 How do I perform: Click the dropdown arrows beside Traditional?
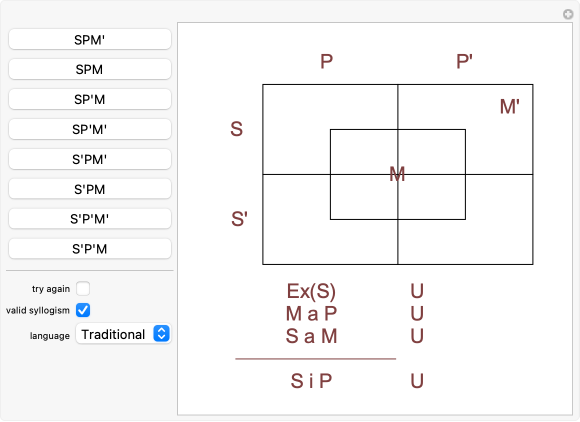162,334
